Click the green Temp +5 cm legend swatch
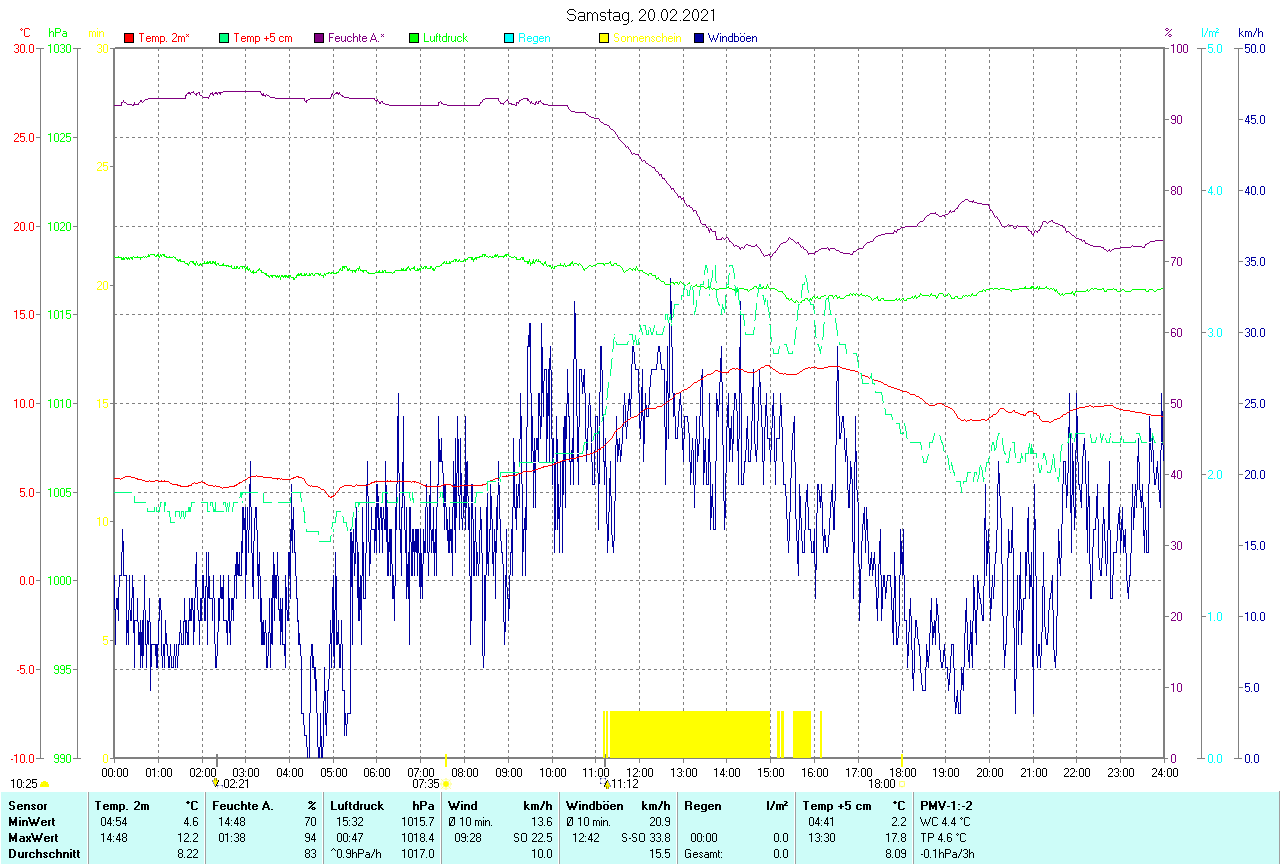 [223, 38]
